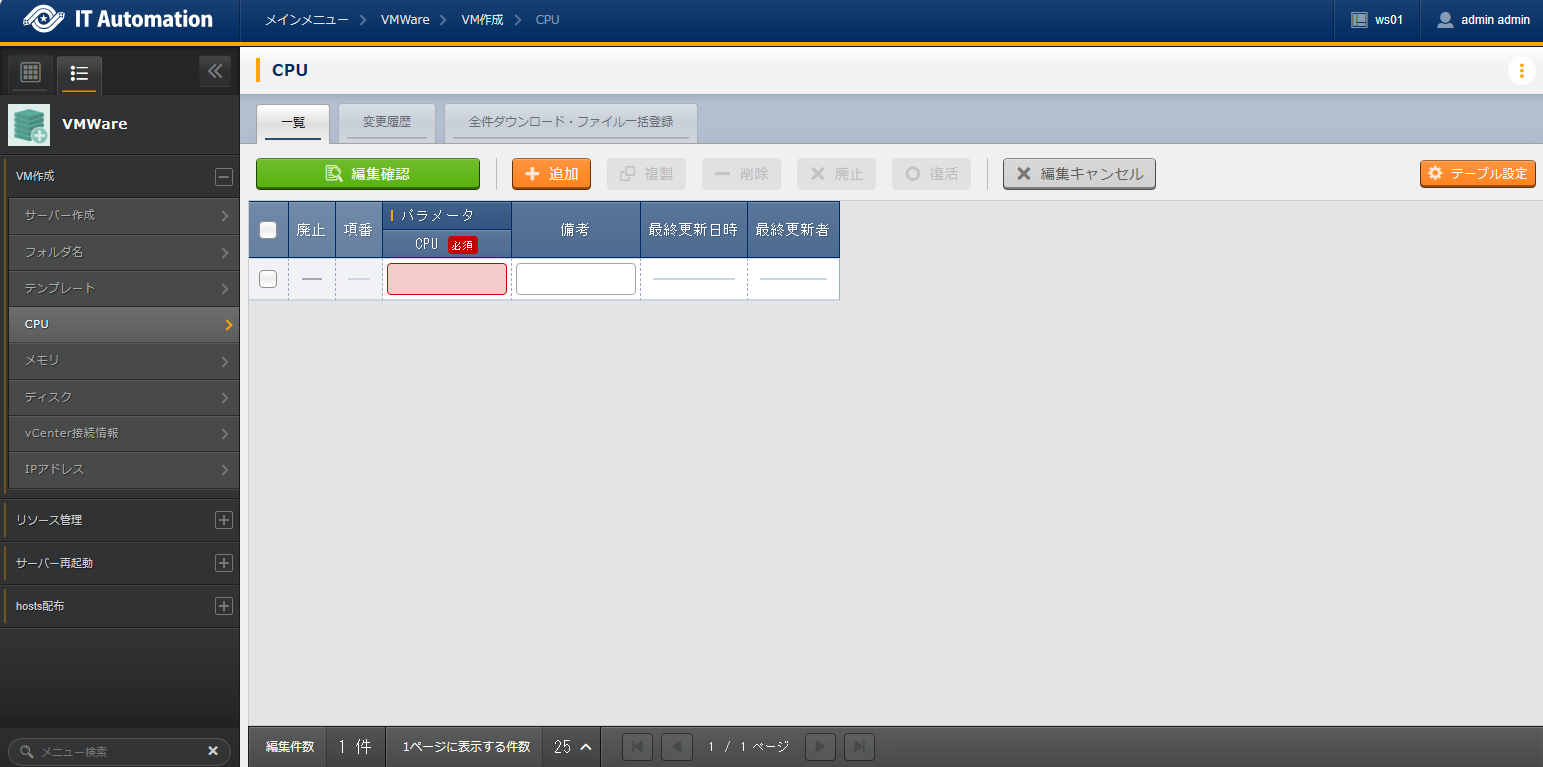
Task: Toggle the select-all header checkbox
Action: [x=268, y=230]
